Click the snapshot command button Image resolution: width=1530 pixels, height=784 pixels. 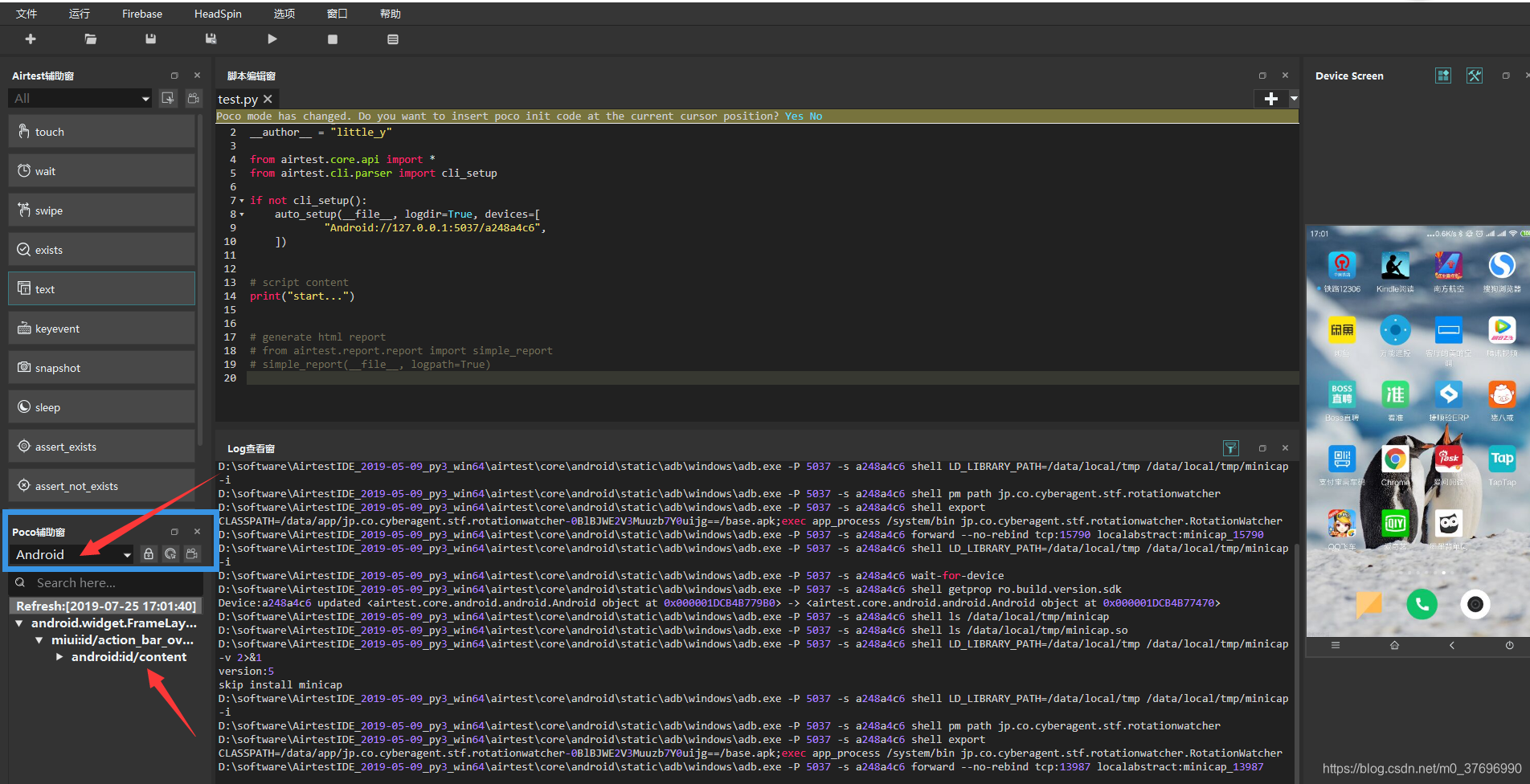[102, 368]
